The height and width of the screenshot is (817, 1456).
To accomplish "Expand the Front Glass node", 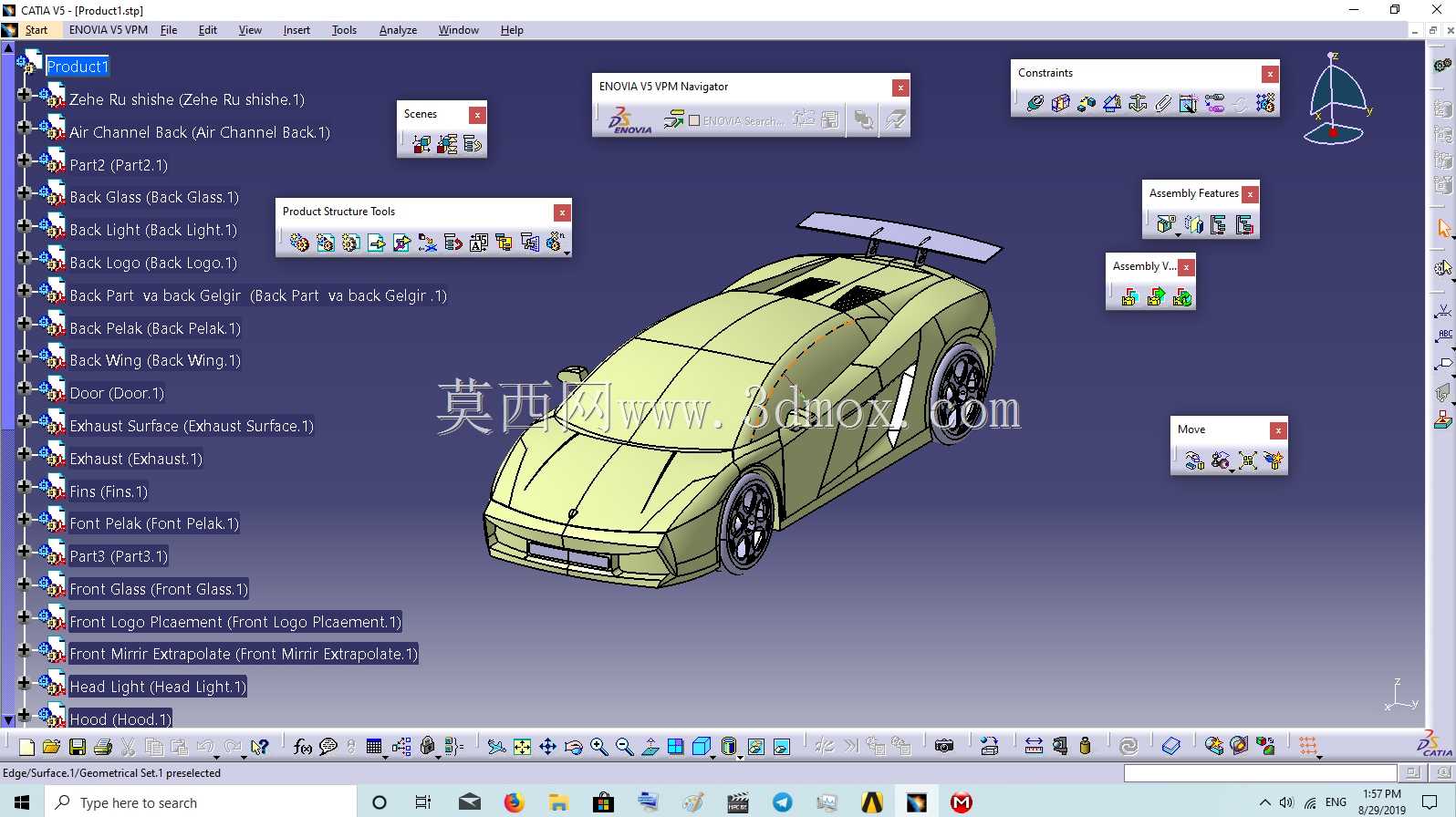I will tap(24, 584).
